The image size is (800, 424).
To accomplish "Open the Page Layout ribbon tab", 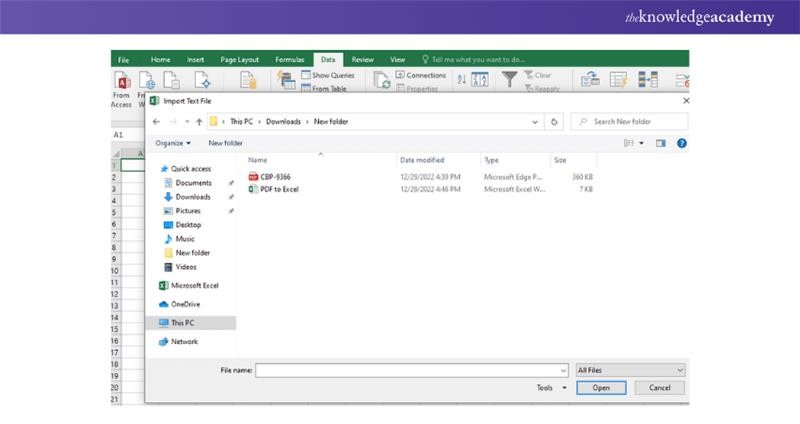I will [240, 60].
